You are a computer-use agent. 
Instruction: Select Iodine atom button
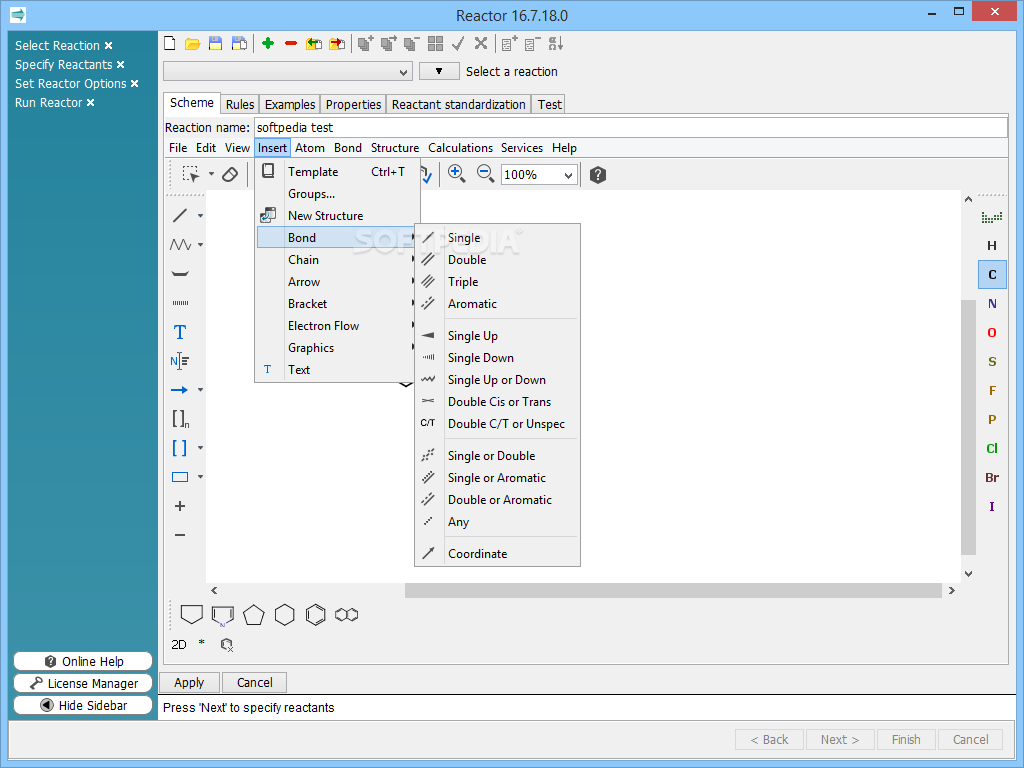tap(992, 506)
